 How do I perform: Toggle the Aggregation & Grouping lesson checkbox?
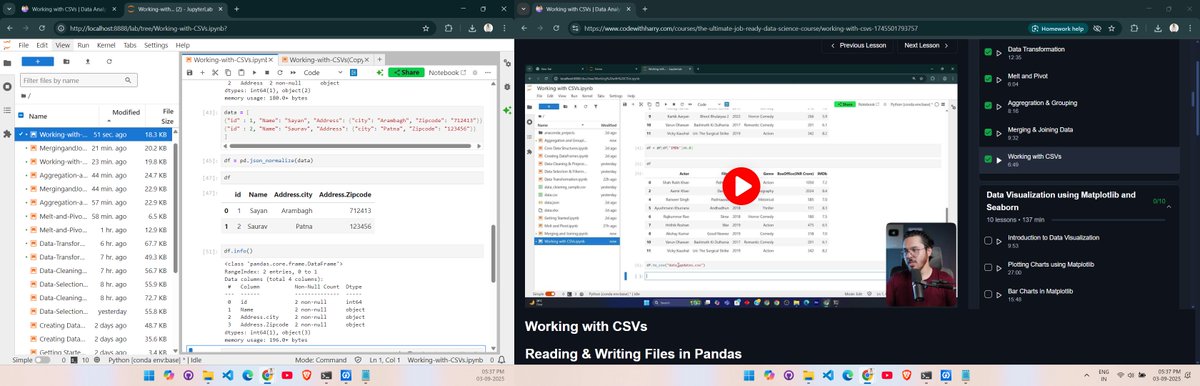pos(988,107)
